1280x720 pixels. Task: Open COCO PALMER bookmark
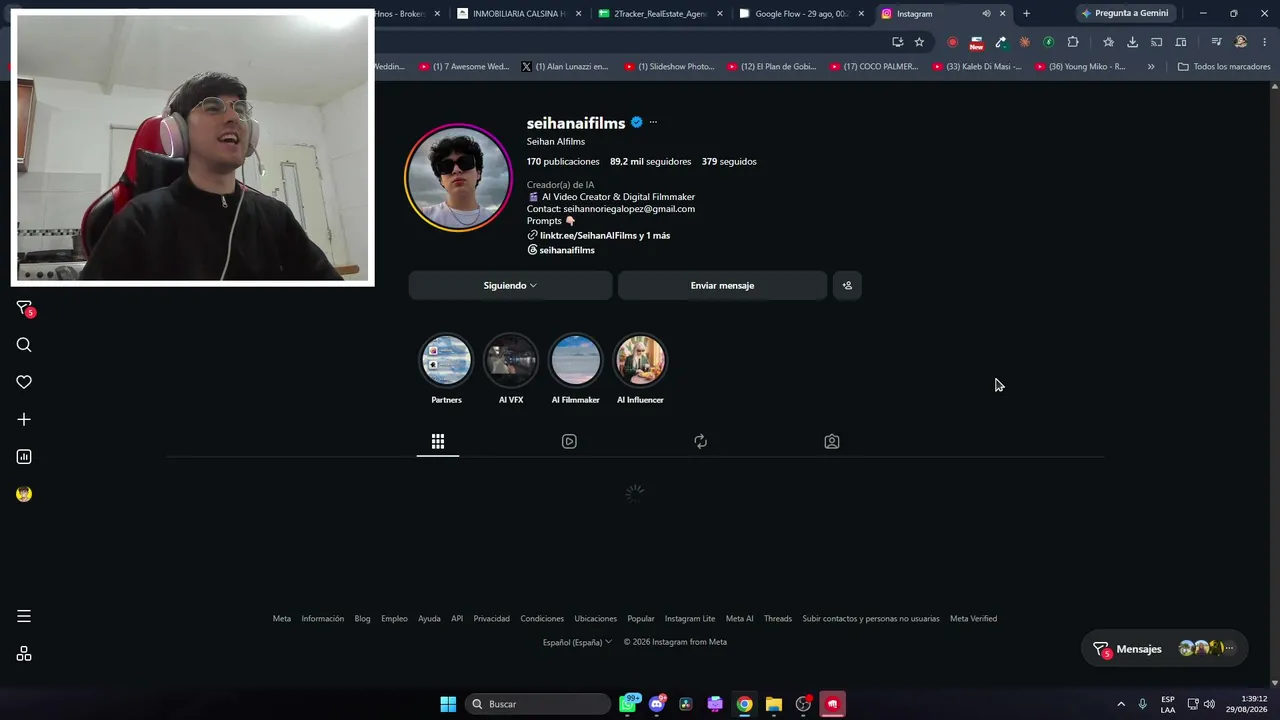[x=873, y=67]
